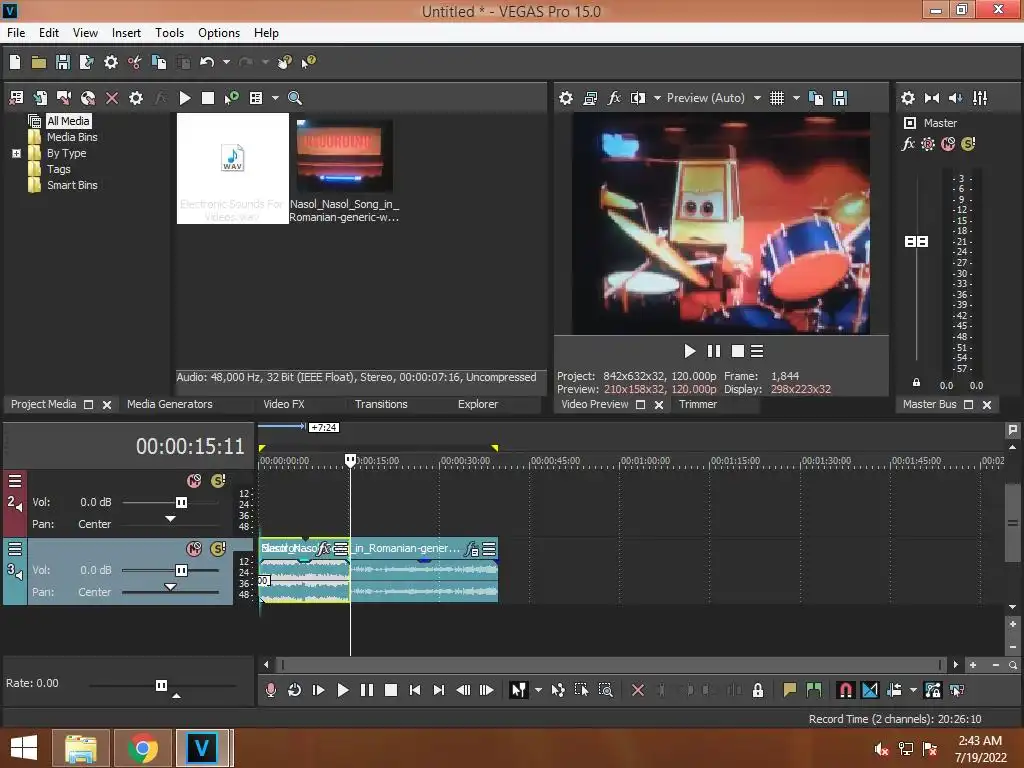This screenshot has height=768, width=1024.
Task: Save the preview snapshot to a file
Action: (840, 98)
